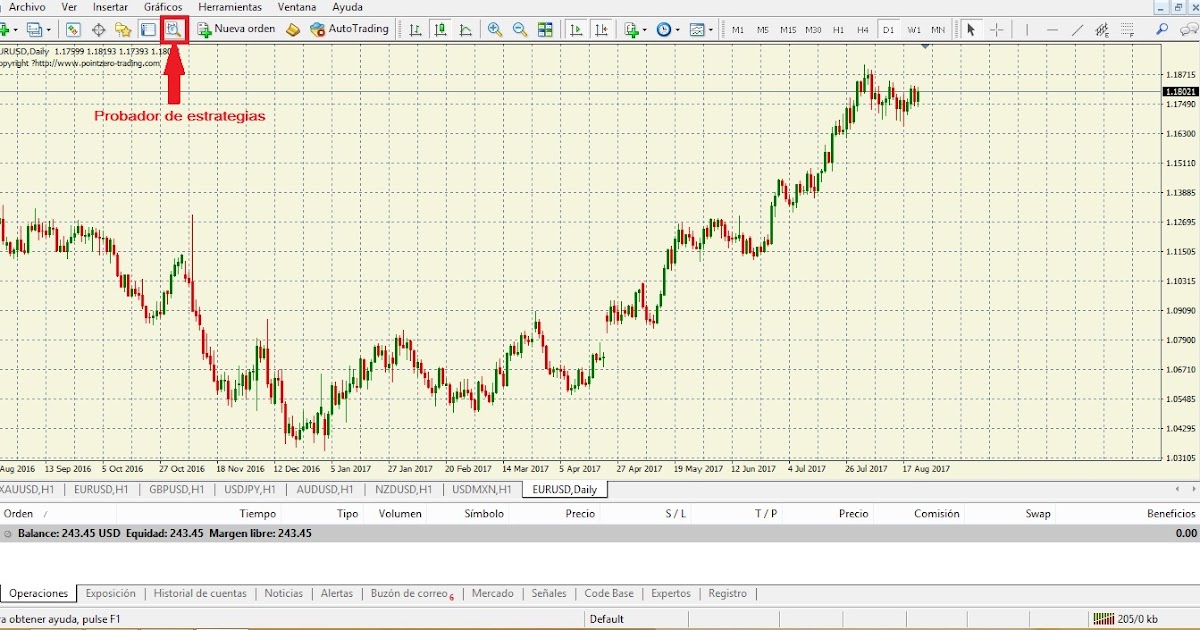The image size is (1200, 630).
Task: Open the Periods dropdown arrow
Action: [678, 29]
